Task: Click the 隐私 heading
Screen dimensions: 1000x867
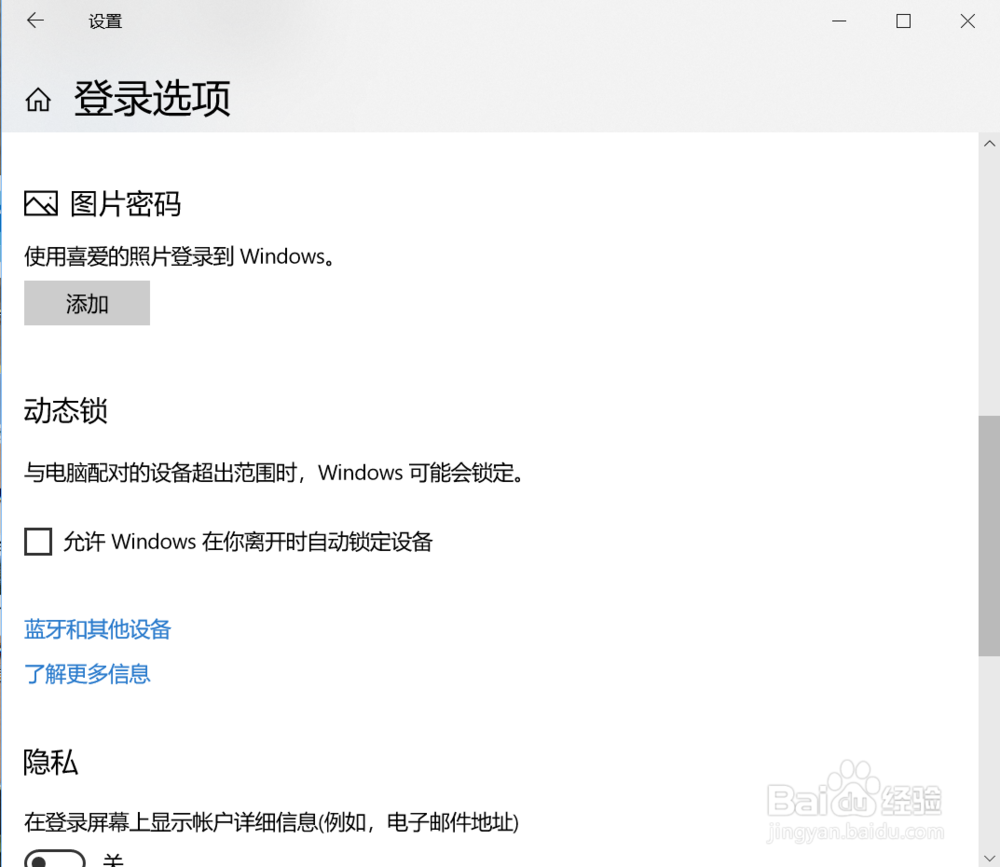Action: click(x=50, y=762)
